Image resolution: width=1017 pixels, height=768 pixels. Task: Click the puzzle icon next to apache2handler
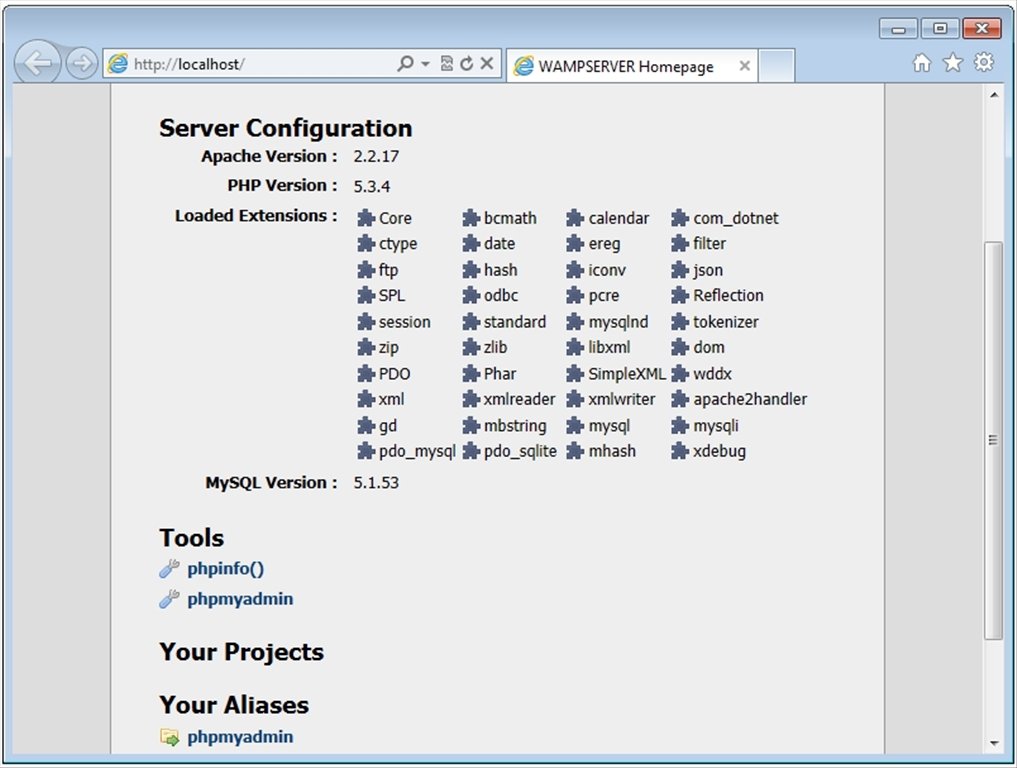(680, 399)
